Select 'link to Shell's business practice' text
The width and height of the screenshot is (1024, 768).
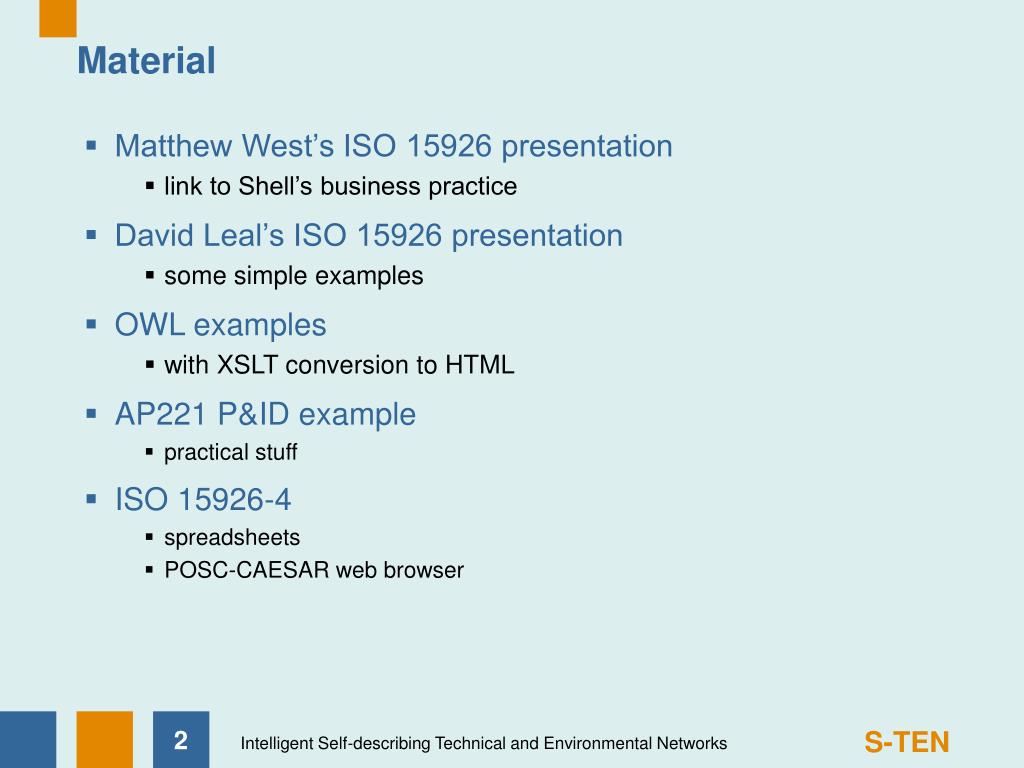pyautogui.click(x=340, y=186)
